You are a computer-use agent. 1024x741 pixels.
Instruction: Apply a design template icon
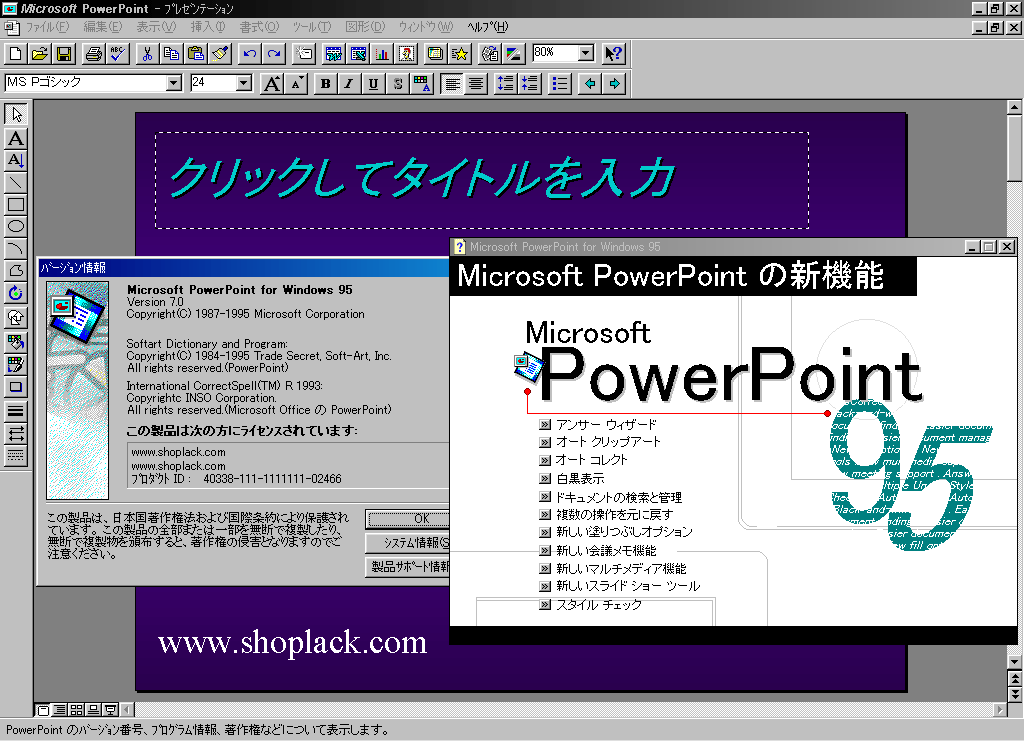pyautogui.click(x=435, y=54)
